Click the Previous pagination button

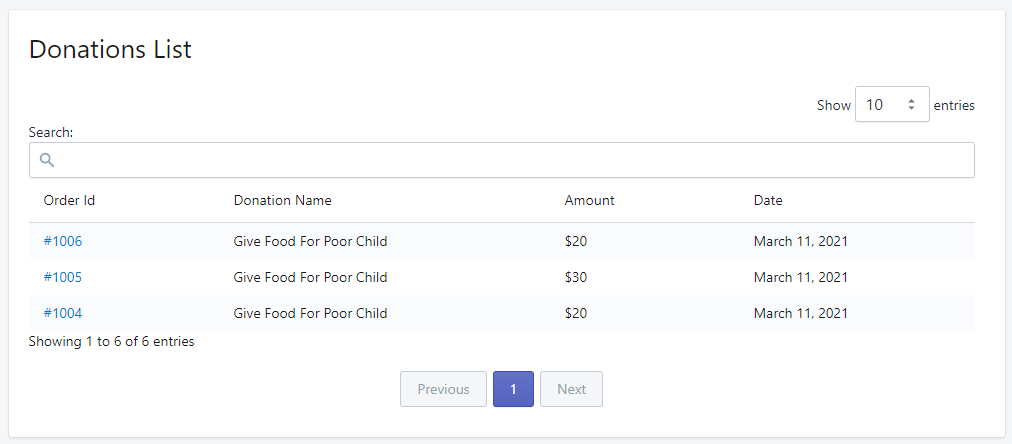tap(443, 389)
